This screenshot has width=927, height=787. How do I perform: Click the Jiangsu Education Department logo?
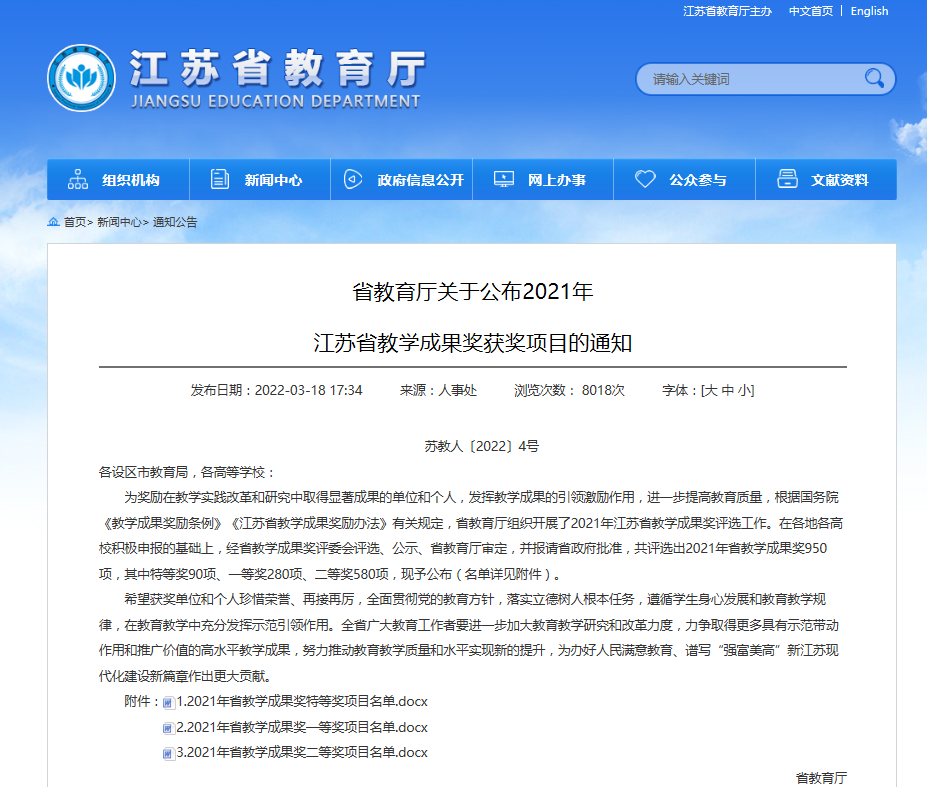pyautogui.click(x=82, y=79)
